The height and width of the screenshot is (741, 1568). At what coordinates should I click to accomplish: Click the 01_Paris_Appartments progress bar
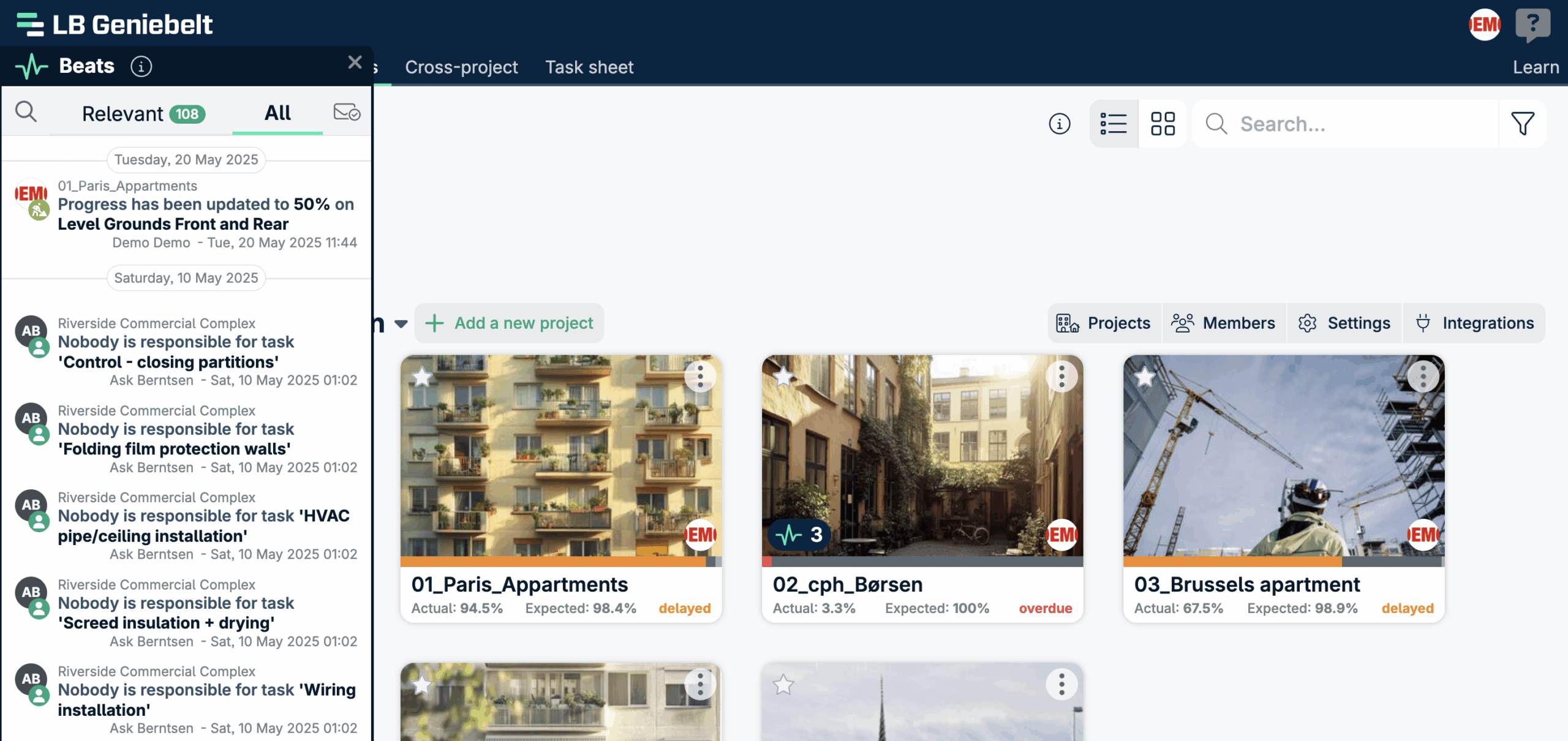coord(561,562)
